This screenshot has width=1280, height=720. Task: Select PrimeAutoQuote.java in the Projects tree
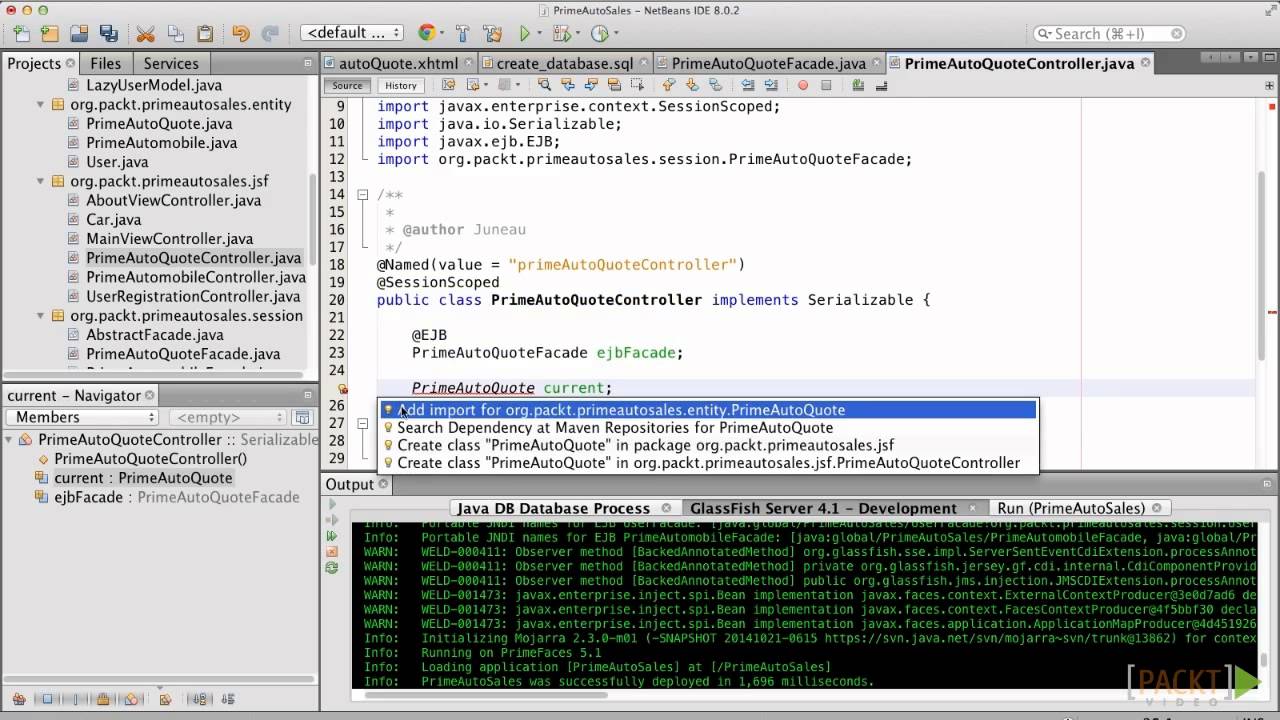point(159,124)
